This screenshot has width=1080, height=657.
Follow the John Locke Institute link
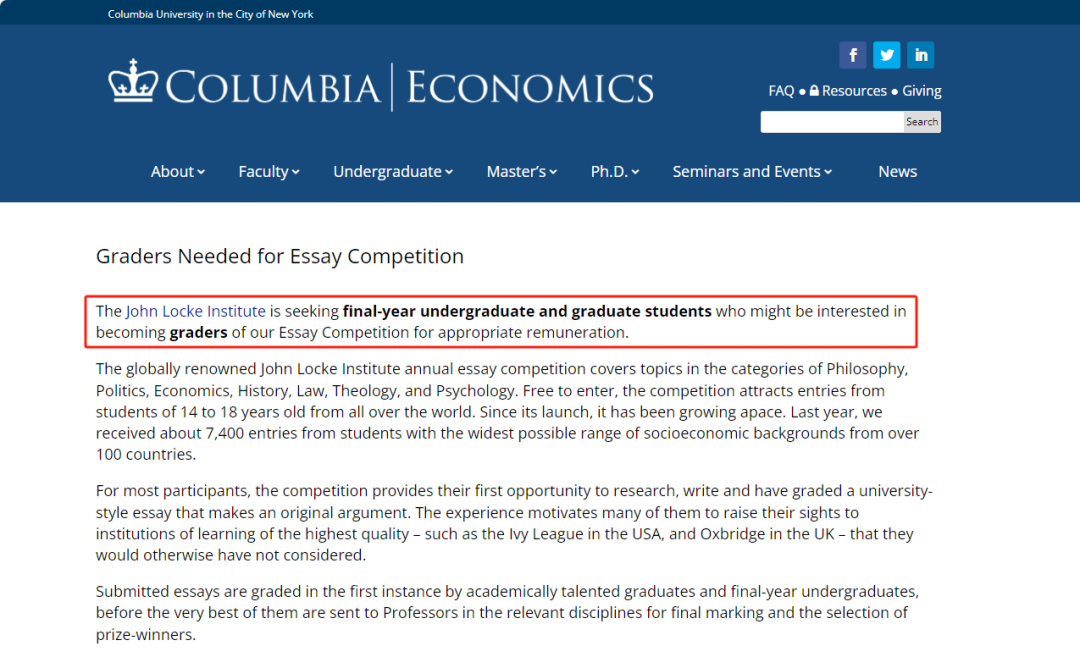[195, 311]
